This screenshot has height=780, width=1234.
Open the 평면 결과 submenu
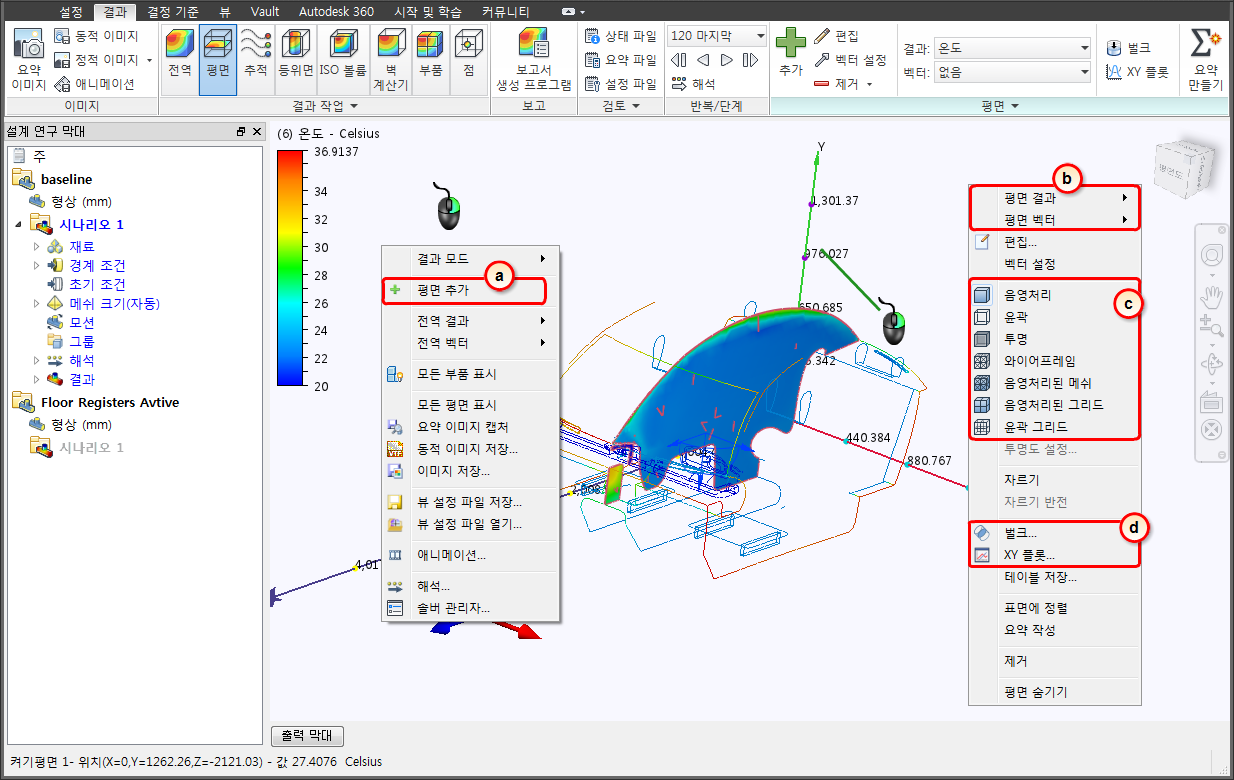1054,198
